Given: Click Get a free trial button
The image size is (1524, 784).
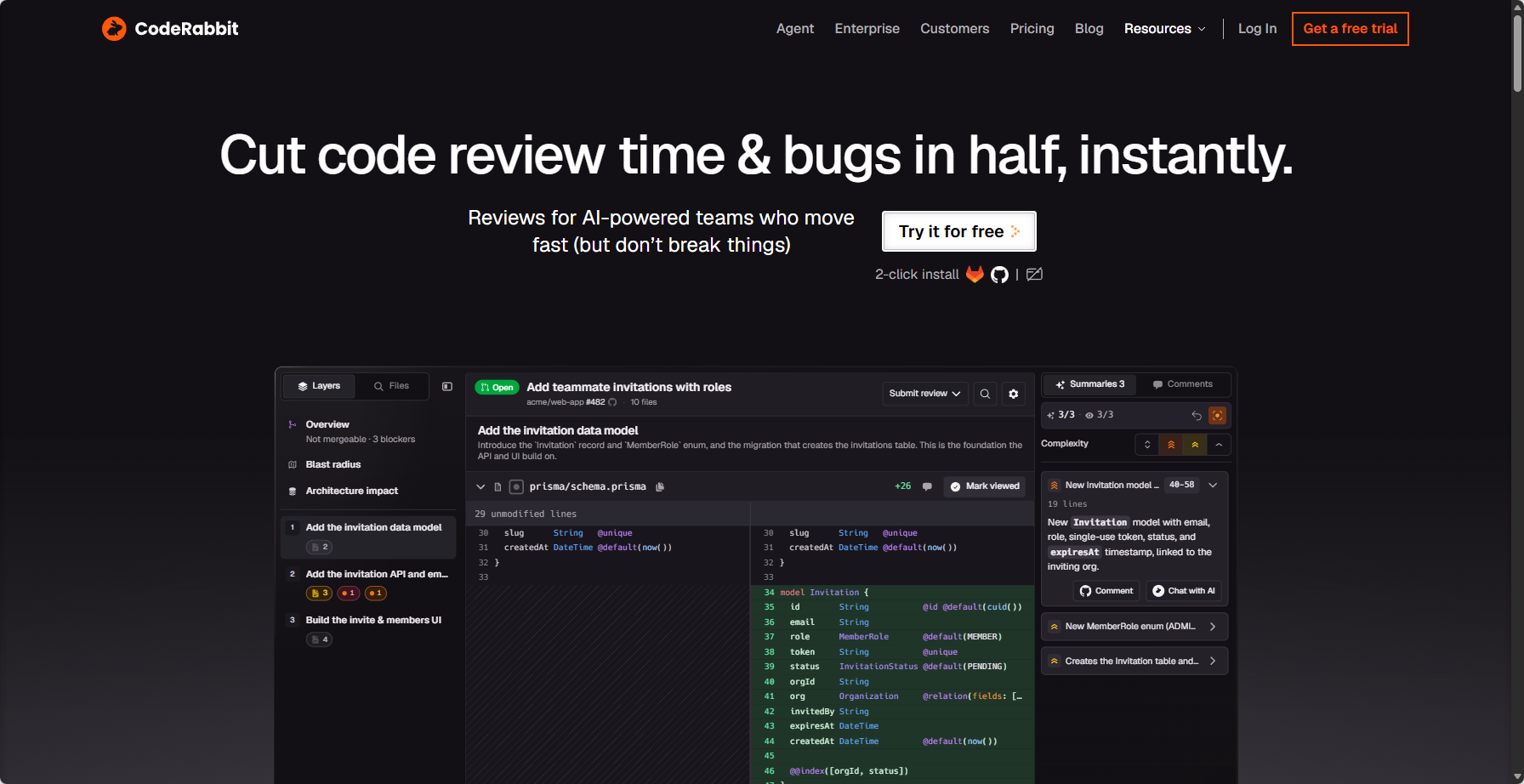Looking at the screenshot, I should pos(1351,29).
